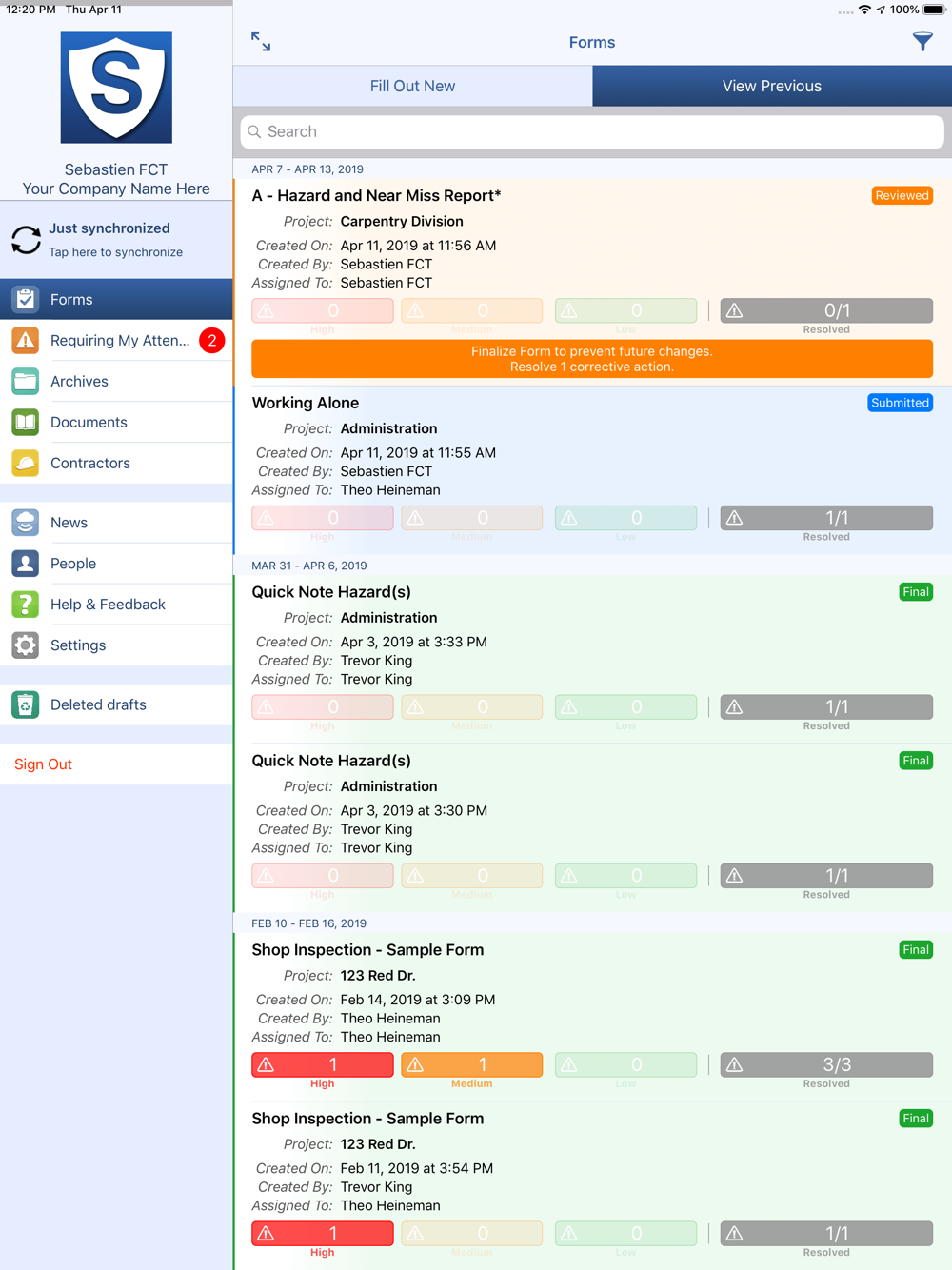Tap the Wi-Fi status icon
The height and width of the screenshot is (1270, 952).
(864, 10)
